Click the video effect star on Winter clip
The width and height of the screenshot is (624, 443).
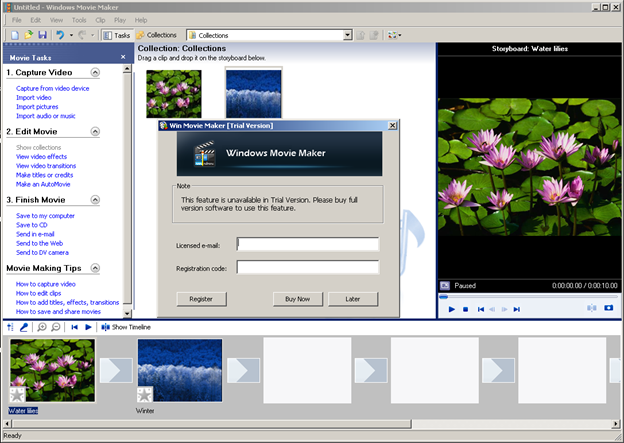pyautogui.click(x=146, y=394)
